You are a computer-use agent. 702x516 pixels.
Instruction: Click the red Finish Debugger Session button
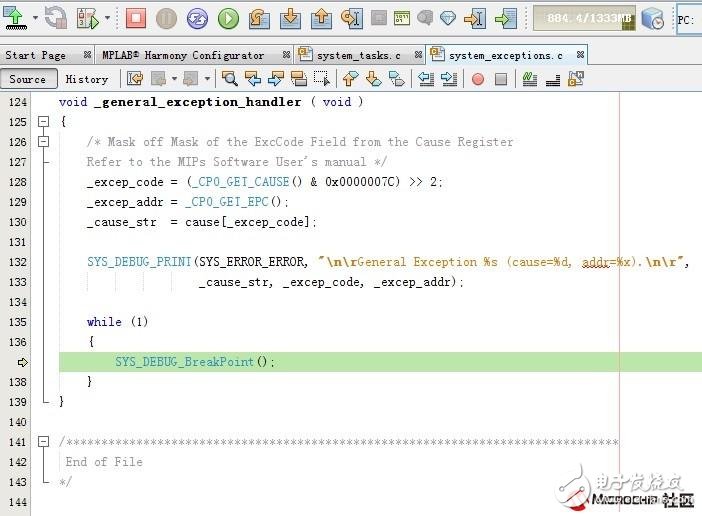pos(136,18)
